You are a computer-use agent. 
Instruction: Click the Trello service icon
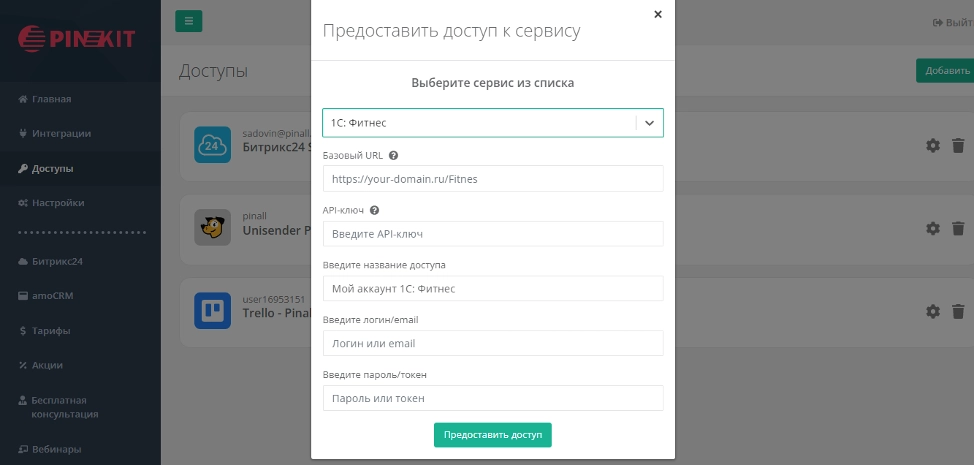[212, 311]
